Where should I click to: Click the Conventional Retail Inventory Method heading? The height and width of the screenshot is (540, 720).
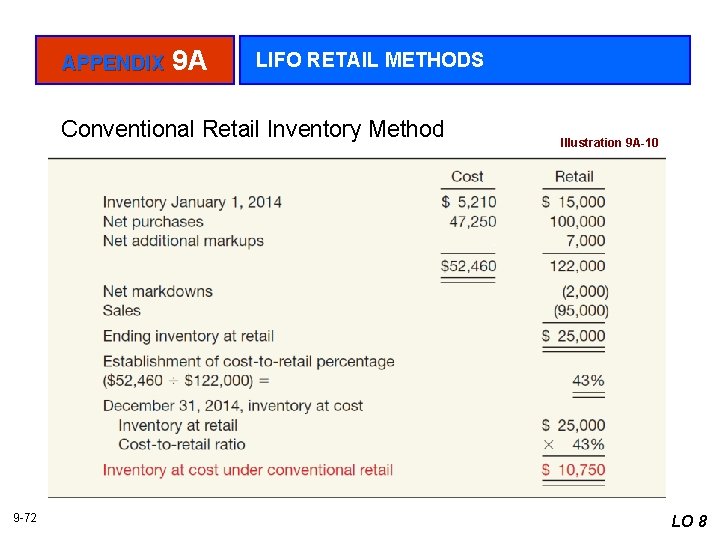[252, 129]
